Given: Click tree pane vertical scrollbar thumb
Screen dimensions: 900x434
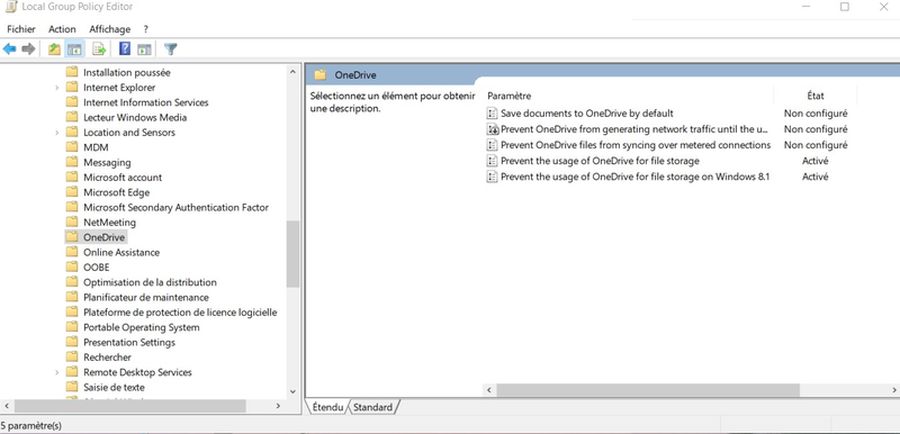Looking at the screenshot, I should pyautogui.click(x=293, y=254).
